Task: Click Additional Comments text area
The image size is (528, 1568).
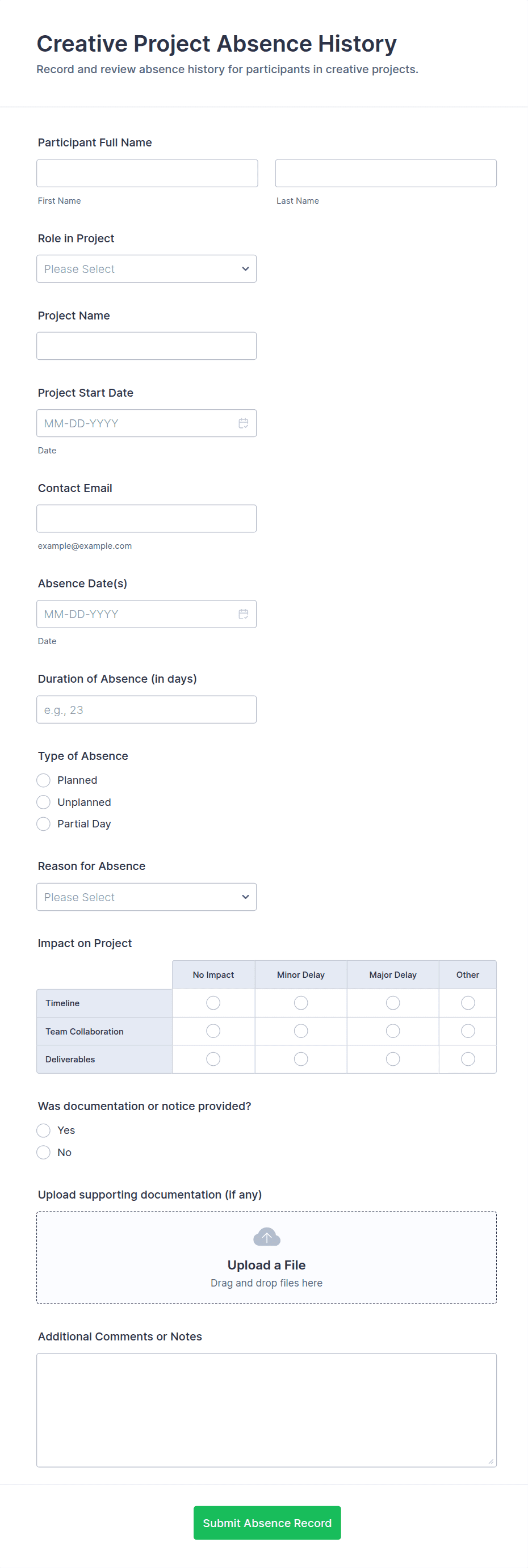Action: [x=266, y=1409]
